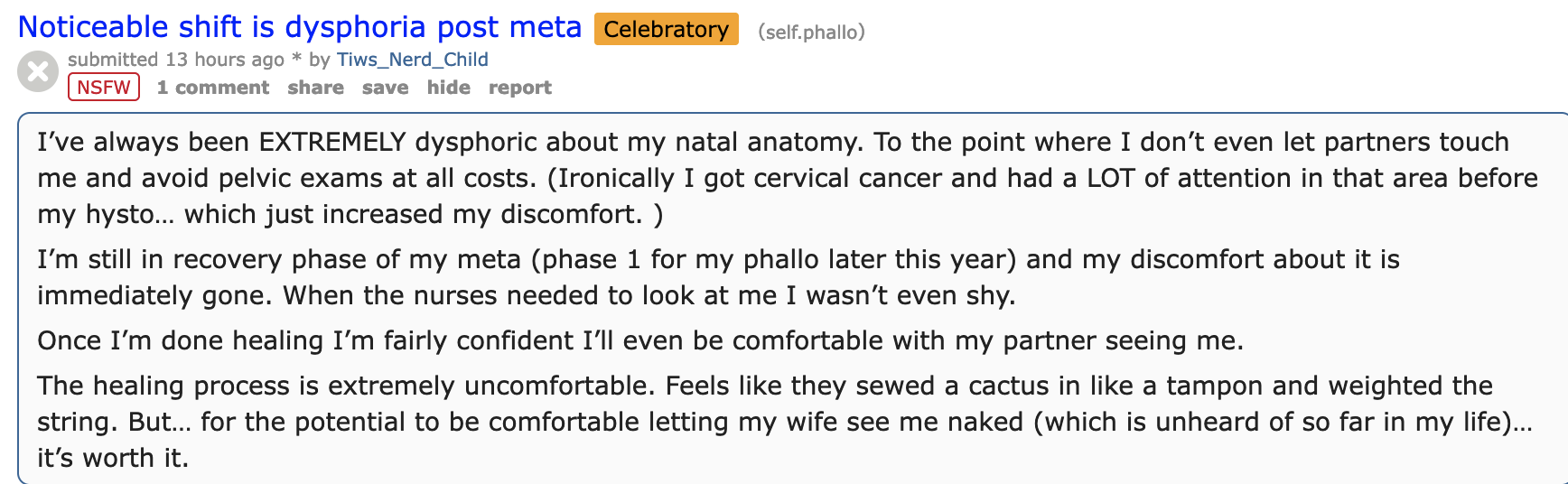Share this post
This screenshot has height=484, width=1568.
click(x=315, y=88)
